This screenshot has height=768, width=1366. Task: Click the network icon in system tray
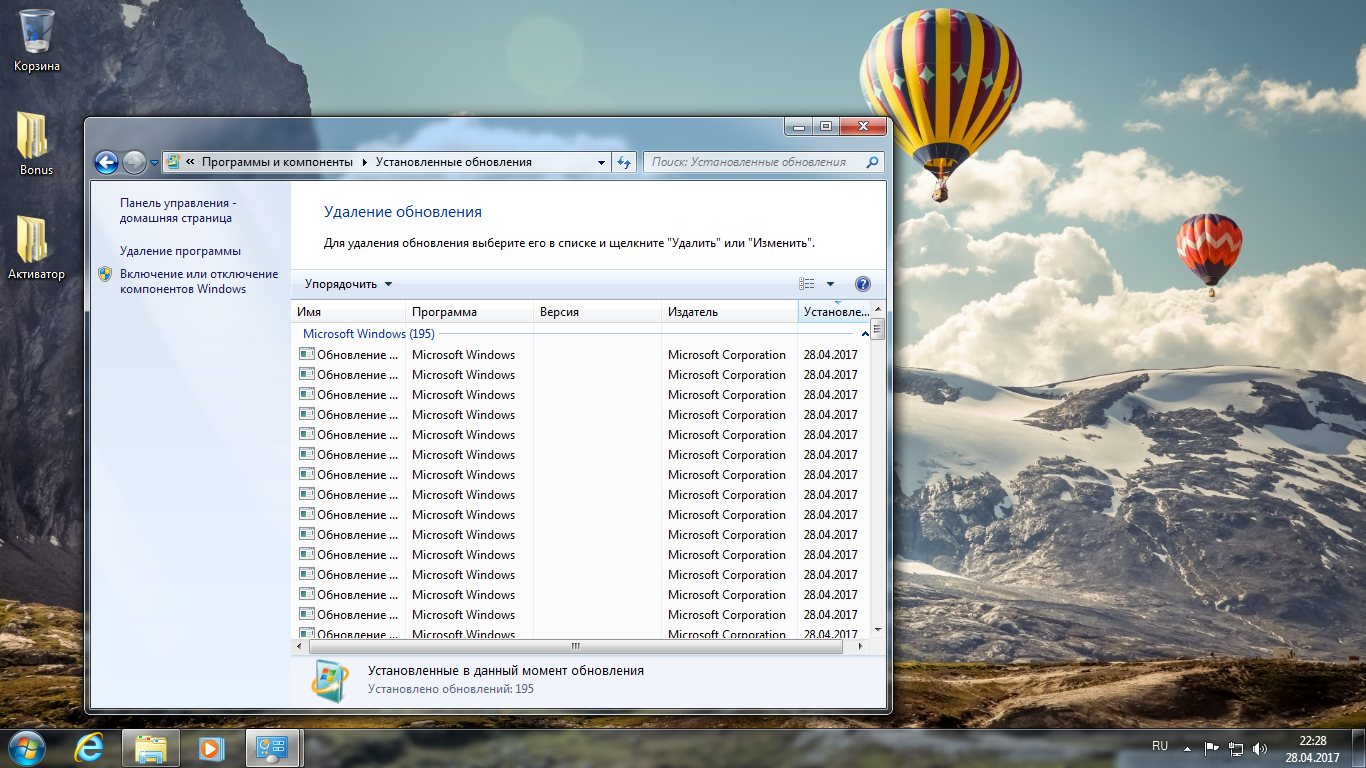coord(1236,748)
